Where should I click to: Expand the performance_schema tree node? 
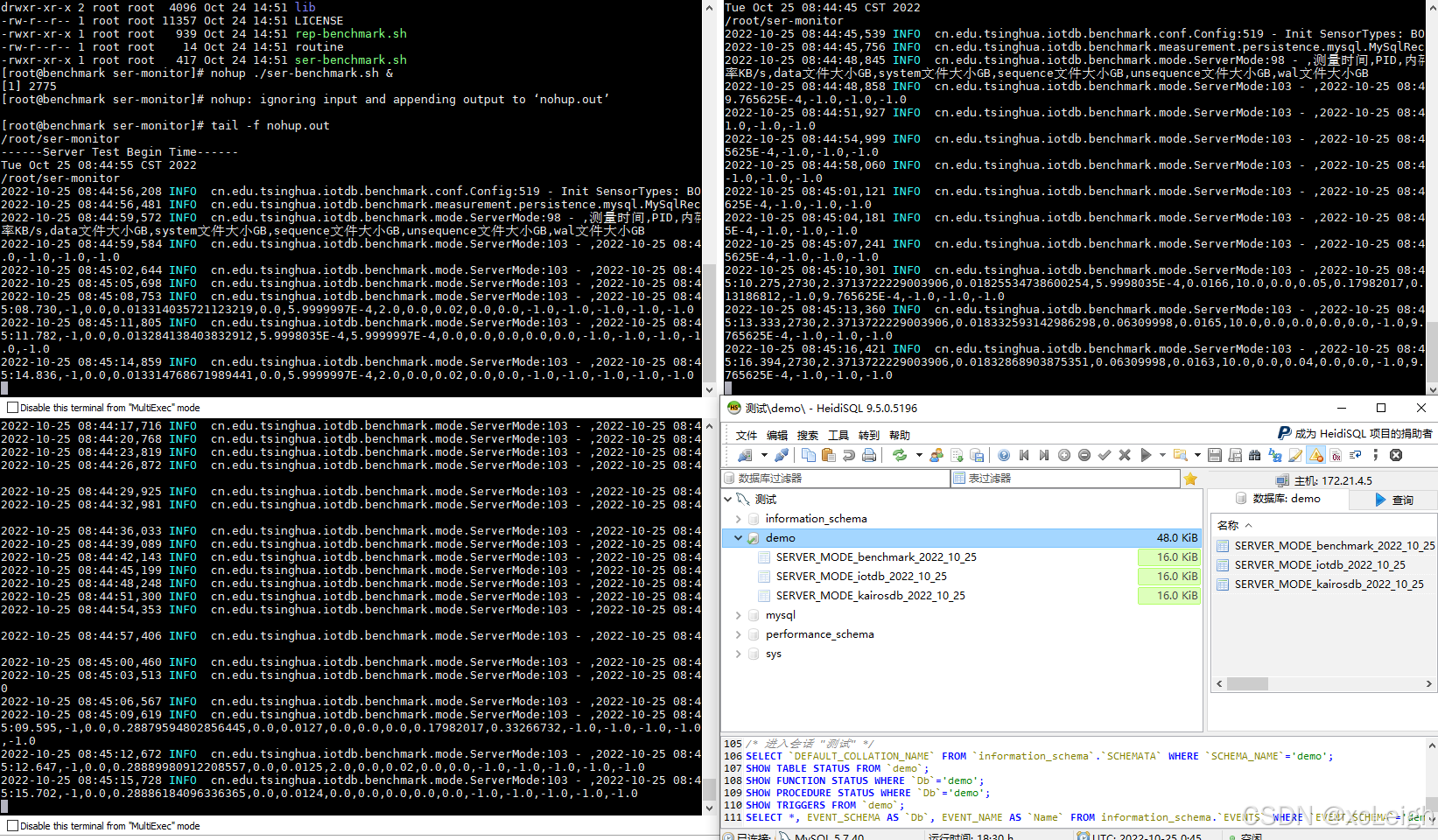[x=738, y=634]
